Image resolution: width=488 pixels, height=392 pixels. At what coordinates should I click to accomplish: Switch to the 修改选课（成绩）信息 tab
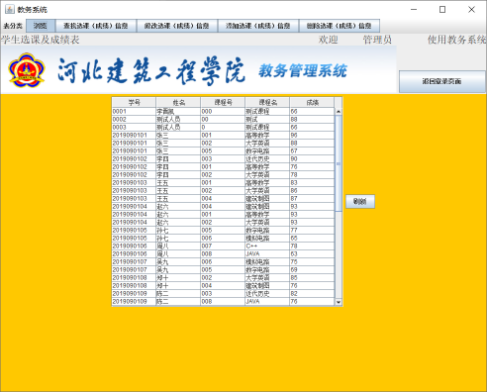click(x=177, y=26)
